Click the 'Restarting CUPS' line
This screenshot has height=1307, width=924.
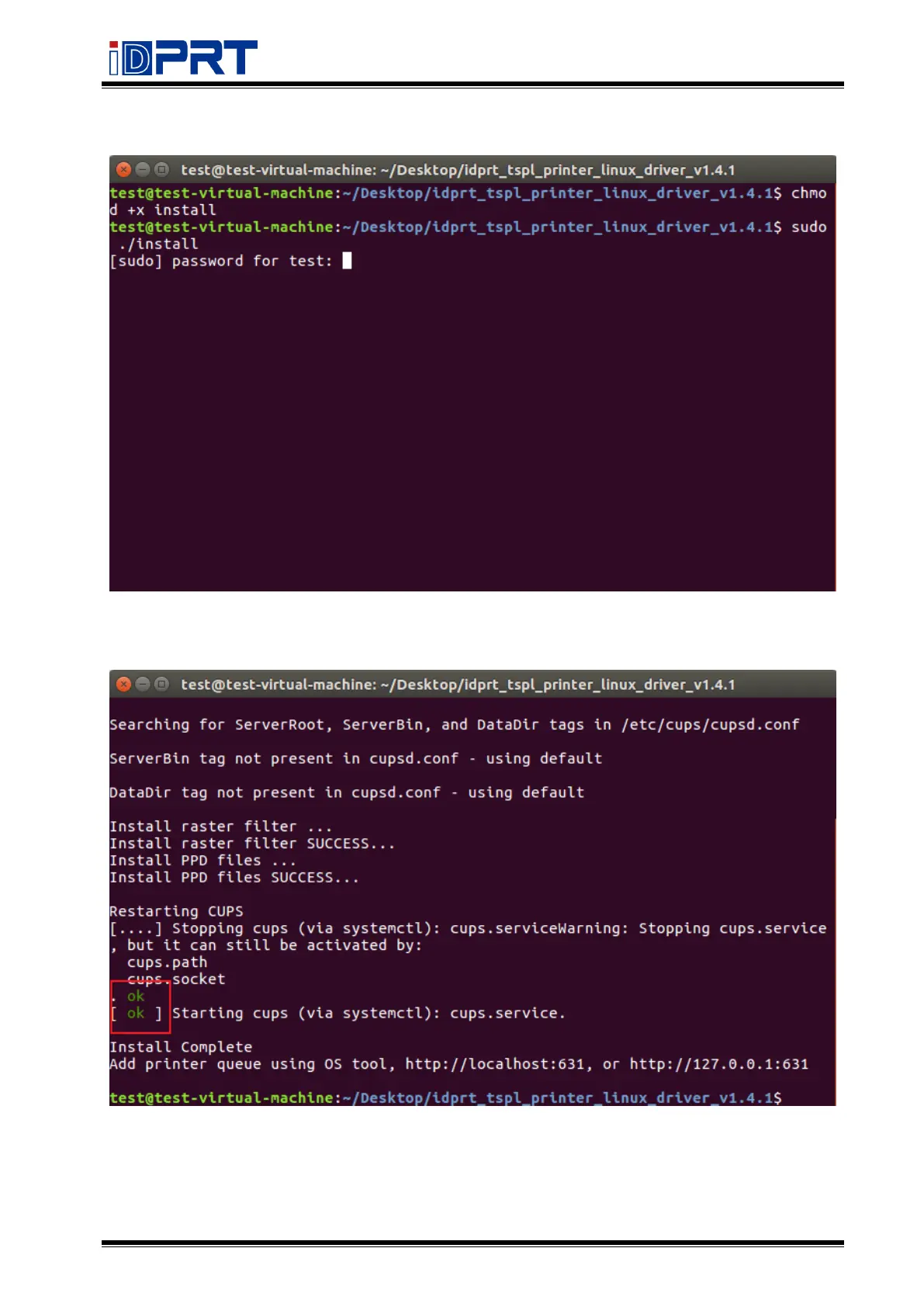[176, 911]
